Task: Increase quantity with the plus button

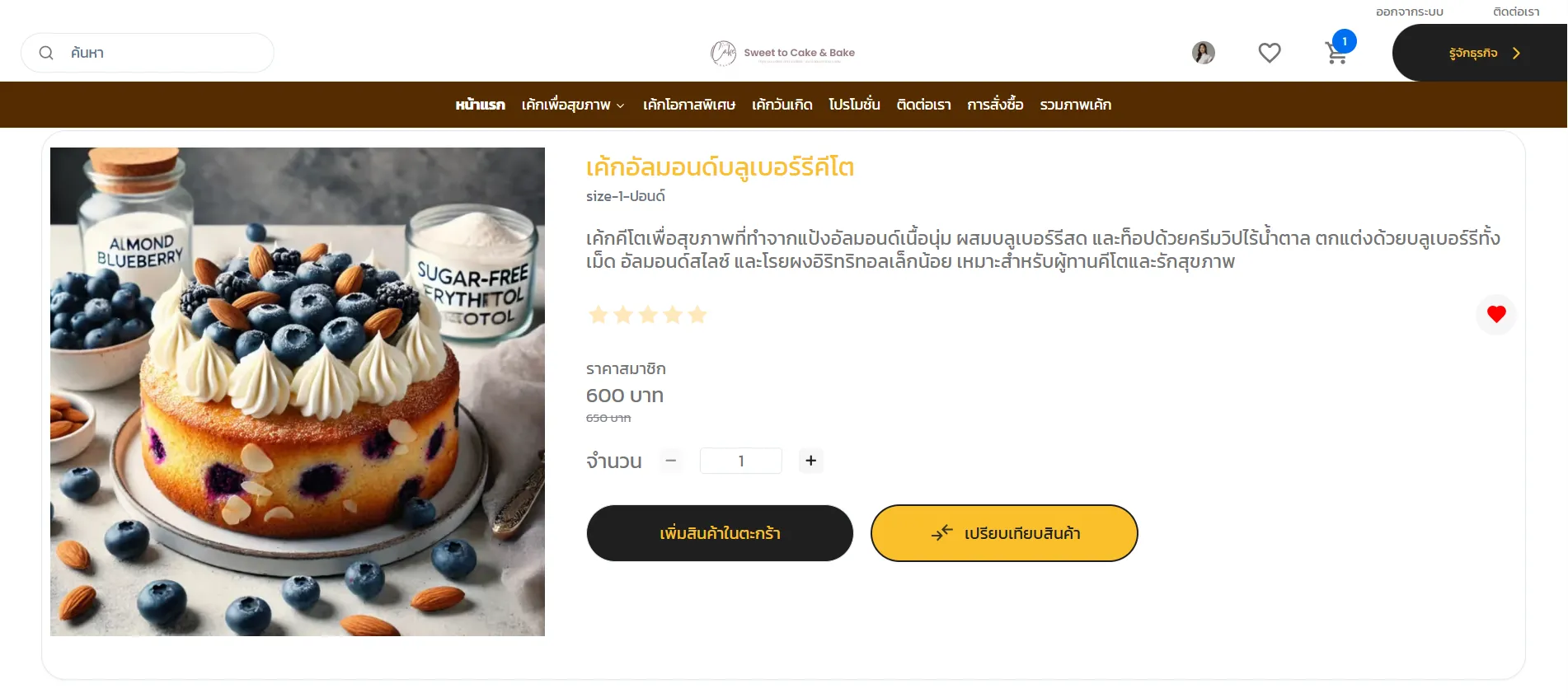Action: click(811, 461)
